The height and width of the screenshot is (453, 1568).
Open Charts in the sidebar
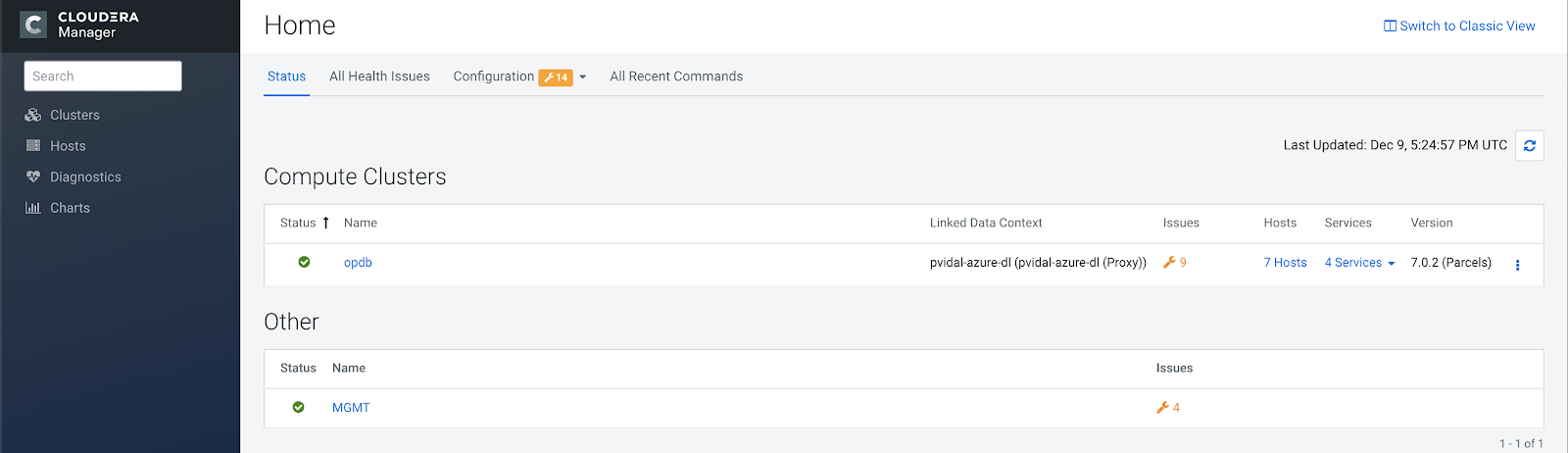coord(70,208)
